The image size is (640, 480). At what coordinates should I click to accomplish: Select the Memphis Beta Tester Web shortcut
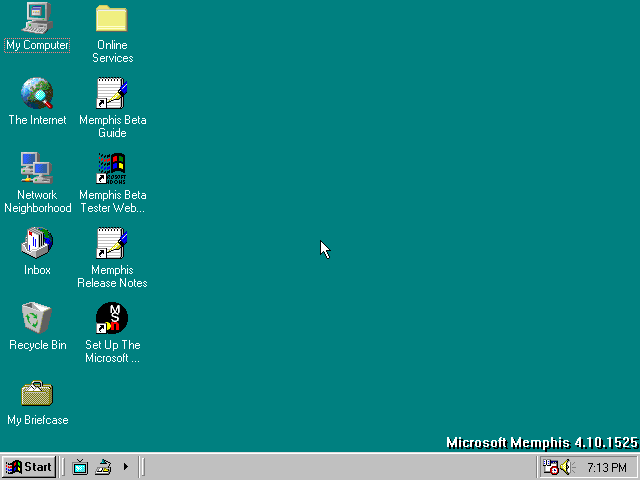pos(112,168)
